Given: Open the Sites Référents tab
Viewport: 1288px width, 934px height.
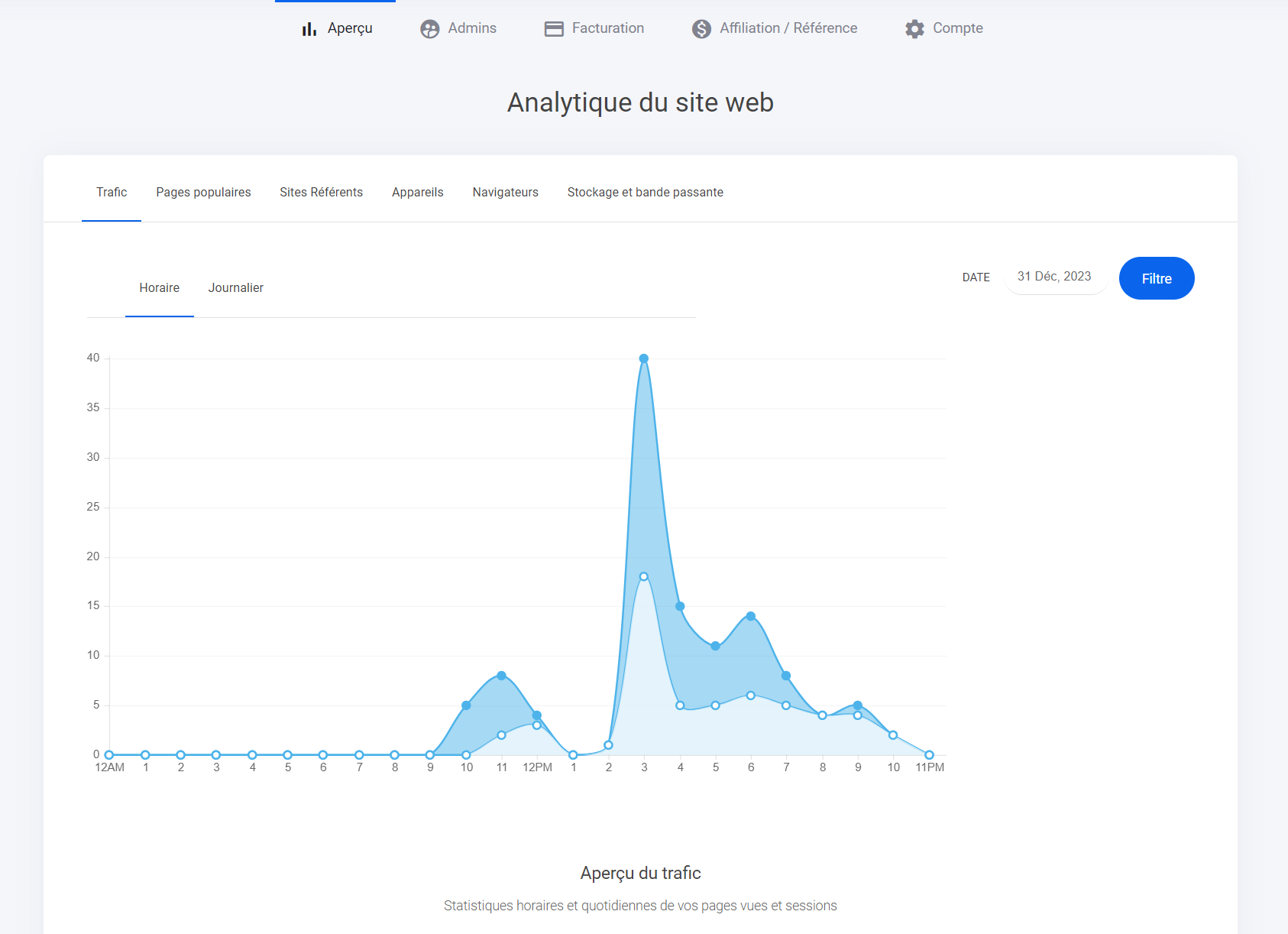Looking at the screenshot, I should [x=321, y=193].
